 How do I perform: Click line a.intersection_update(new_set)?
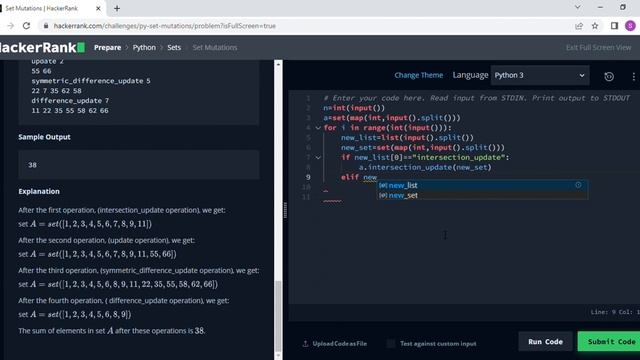425,167
